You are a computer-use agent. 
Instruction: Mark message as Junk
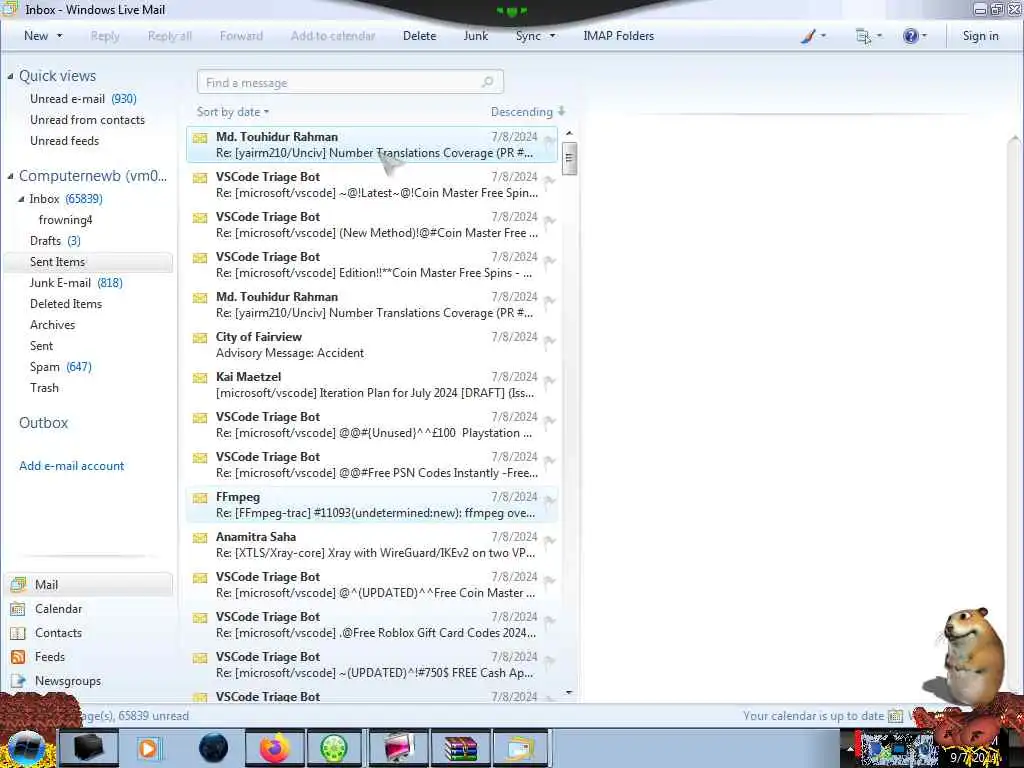click(x=475, y=36)
